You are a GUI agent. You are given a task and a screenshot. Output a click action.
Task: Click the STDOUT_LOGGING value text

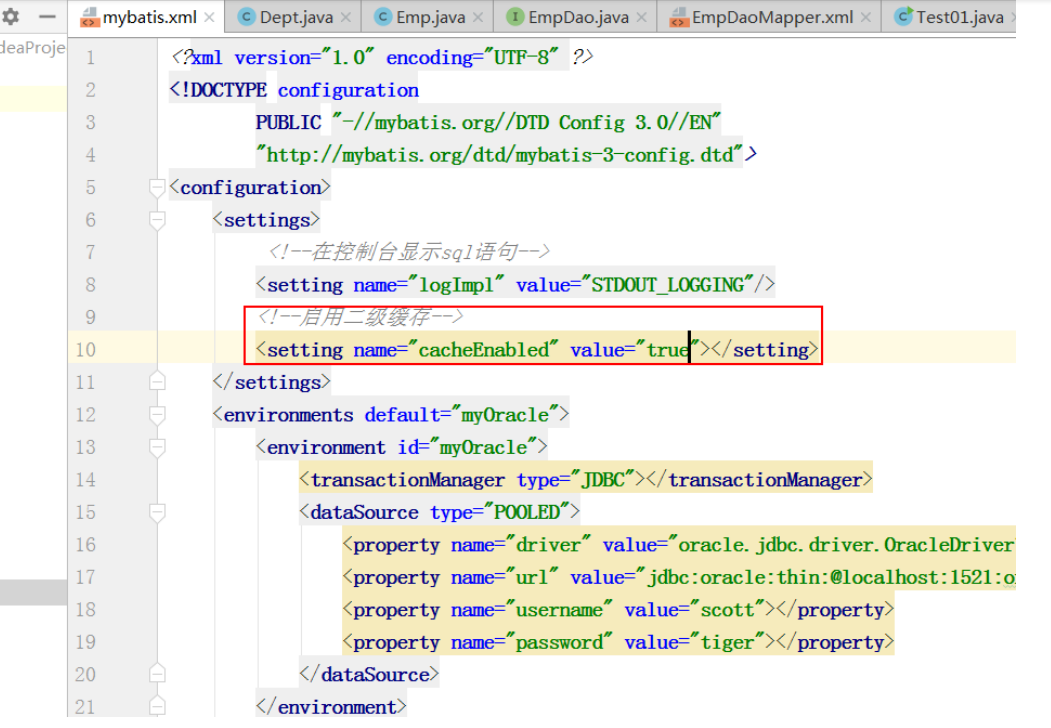[x=668, y=285]
